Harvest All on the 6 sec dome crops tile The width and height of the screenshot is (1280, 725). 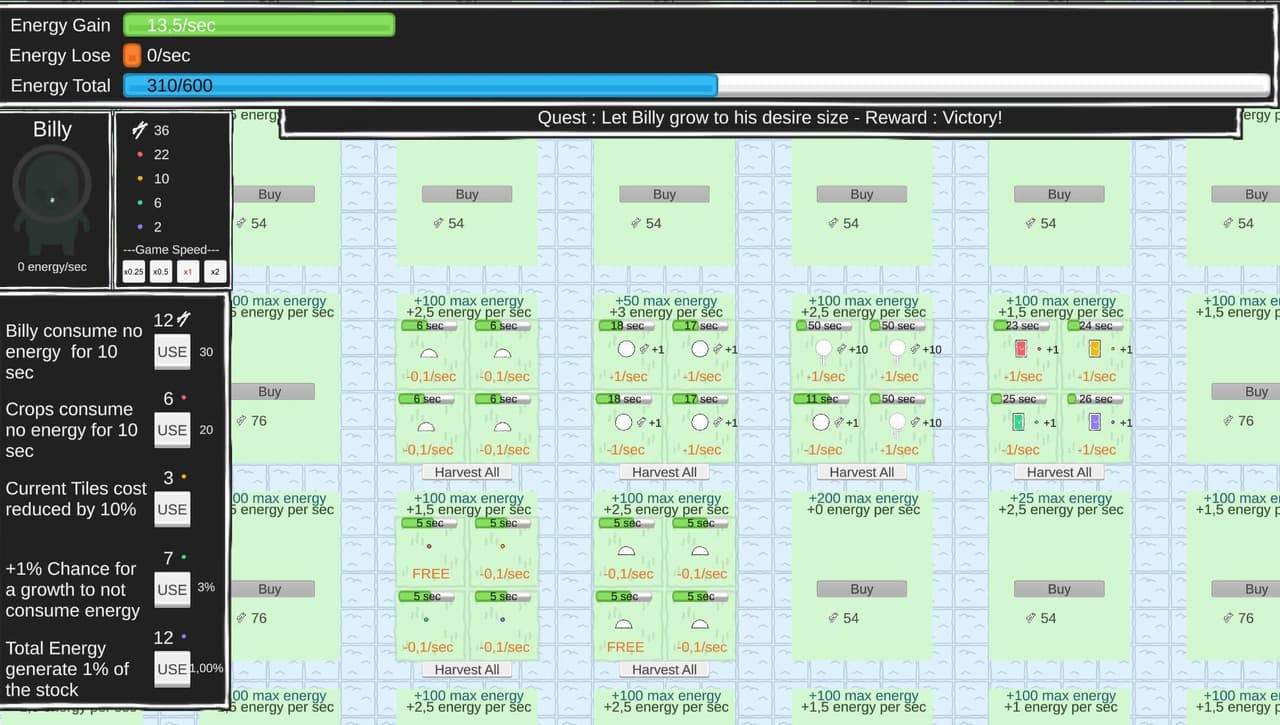pos(467,472)
